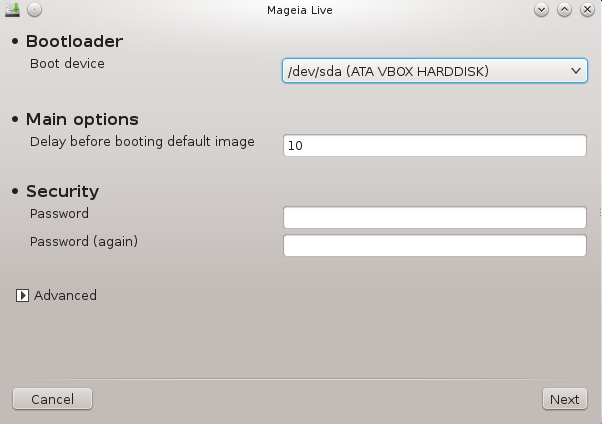Screen dimensions: 602x424
Task: Click the arrow of the Boot device dropdown
Action: tap(576, 71)
